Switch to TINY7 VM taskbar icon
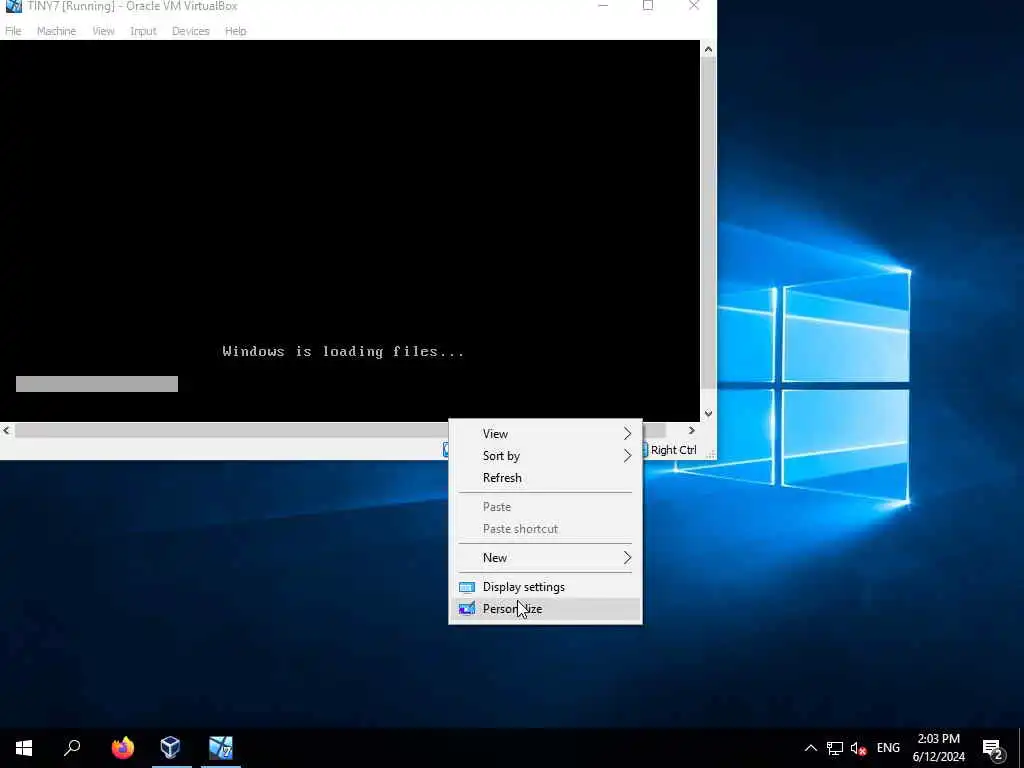The image size is (1024, 768). click(221, 748)
